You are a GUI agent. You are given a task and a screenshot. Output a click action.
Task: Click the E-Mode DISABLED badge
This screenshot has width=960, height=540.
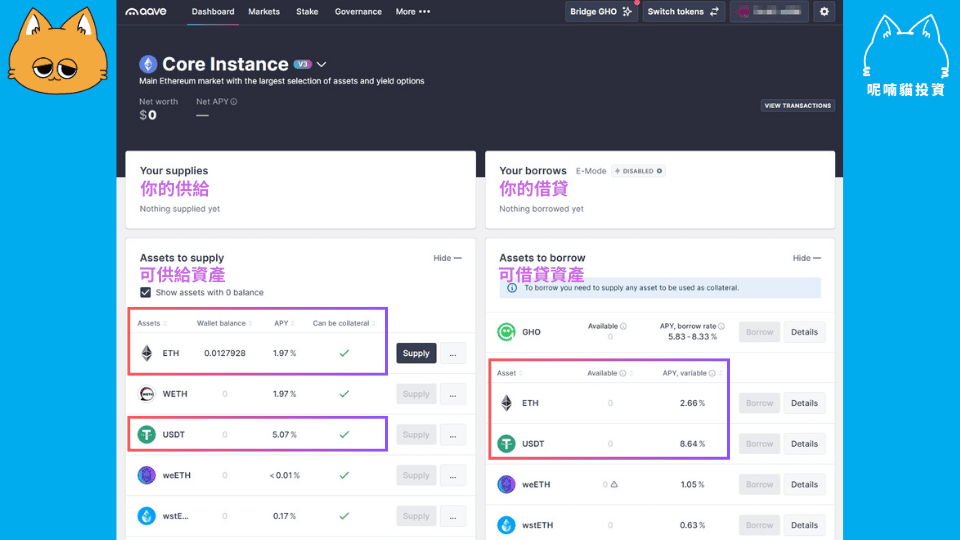point(639,171)
